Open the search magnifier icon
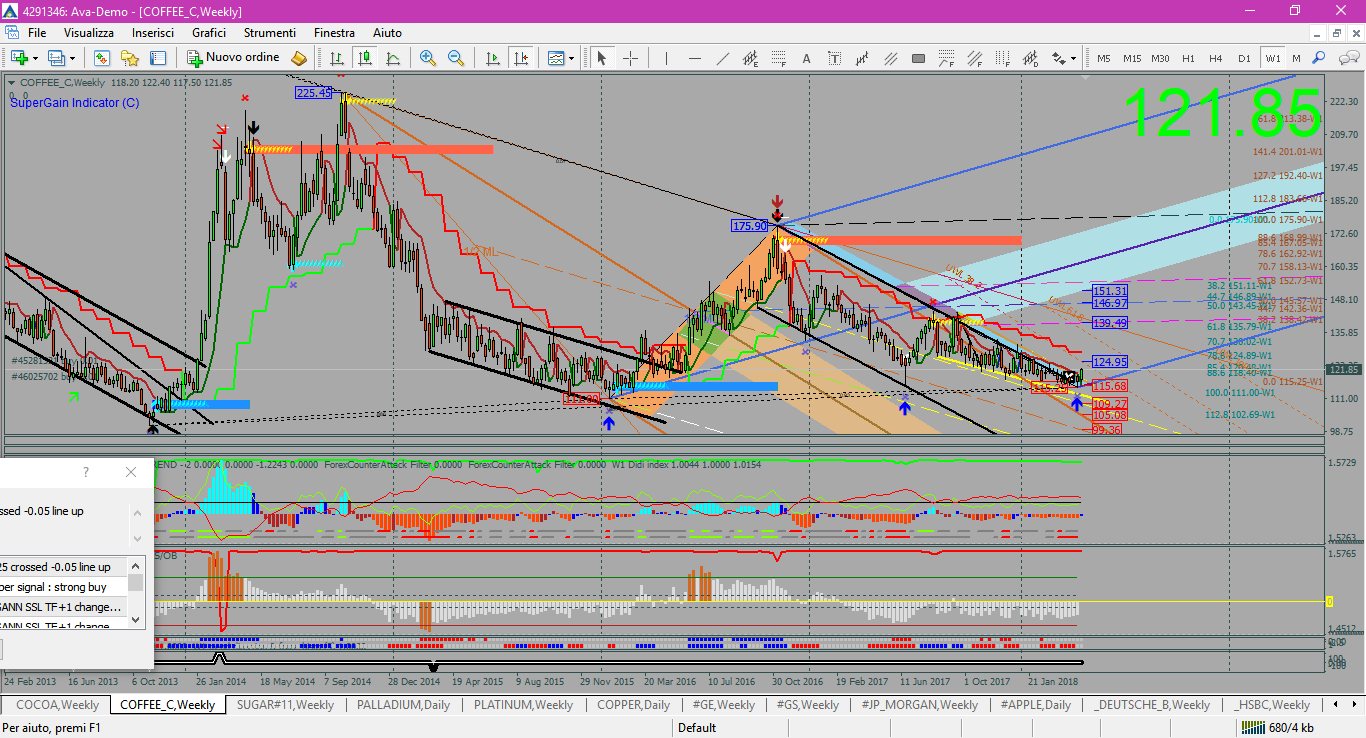The image size is (1366, 738). click(1318, 58)
